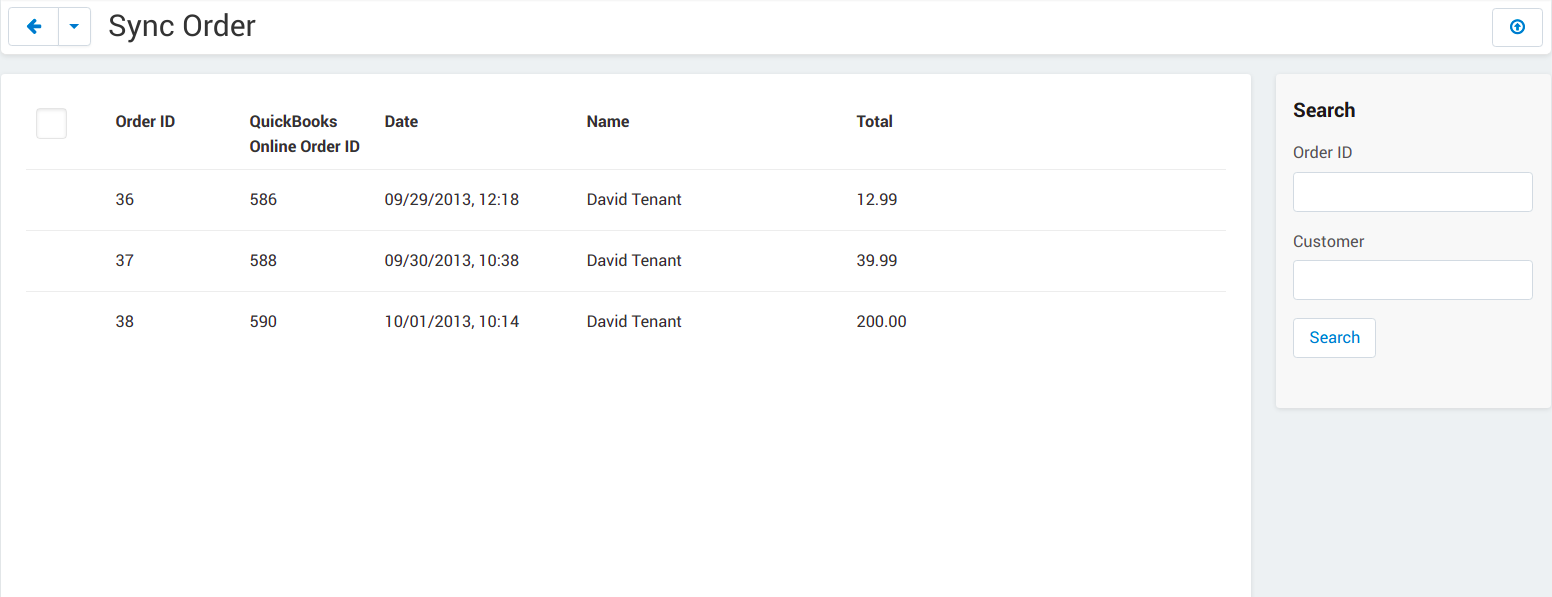
Task: Click the Order ID column header
Action: click(x=145, y=122)
